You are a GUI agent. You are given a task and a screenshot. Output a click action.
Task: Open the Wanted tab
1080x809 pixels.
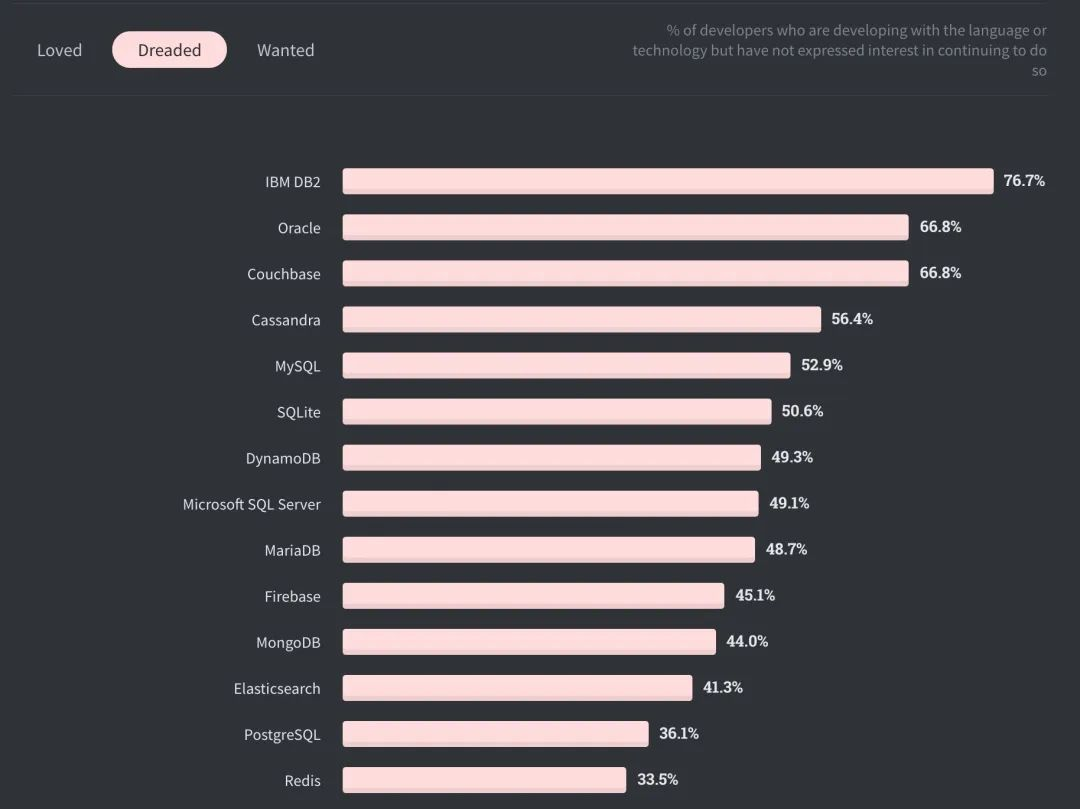coord(286,50)
